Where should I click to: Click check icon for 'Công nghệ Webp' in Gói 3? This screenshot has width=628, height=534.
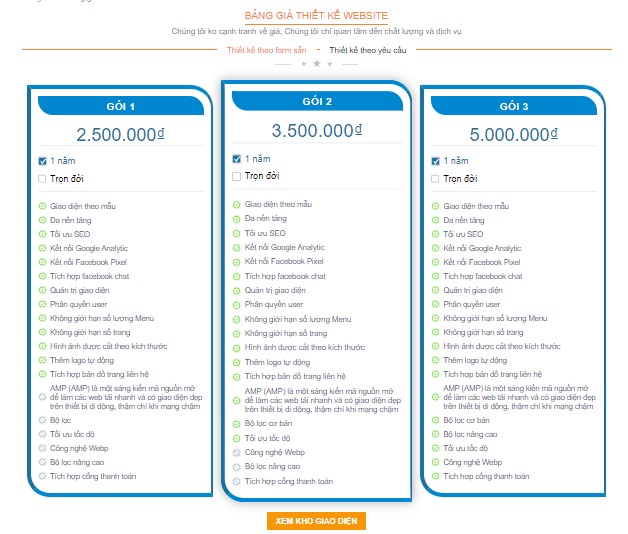click(435, 462)
